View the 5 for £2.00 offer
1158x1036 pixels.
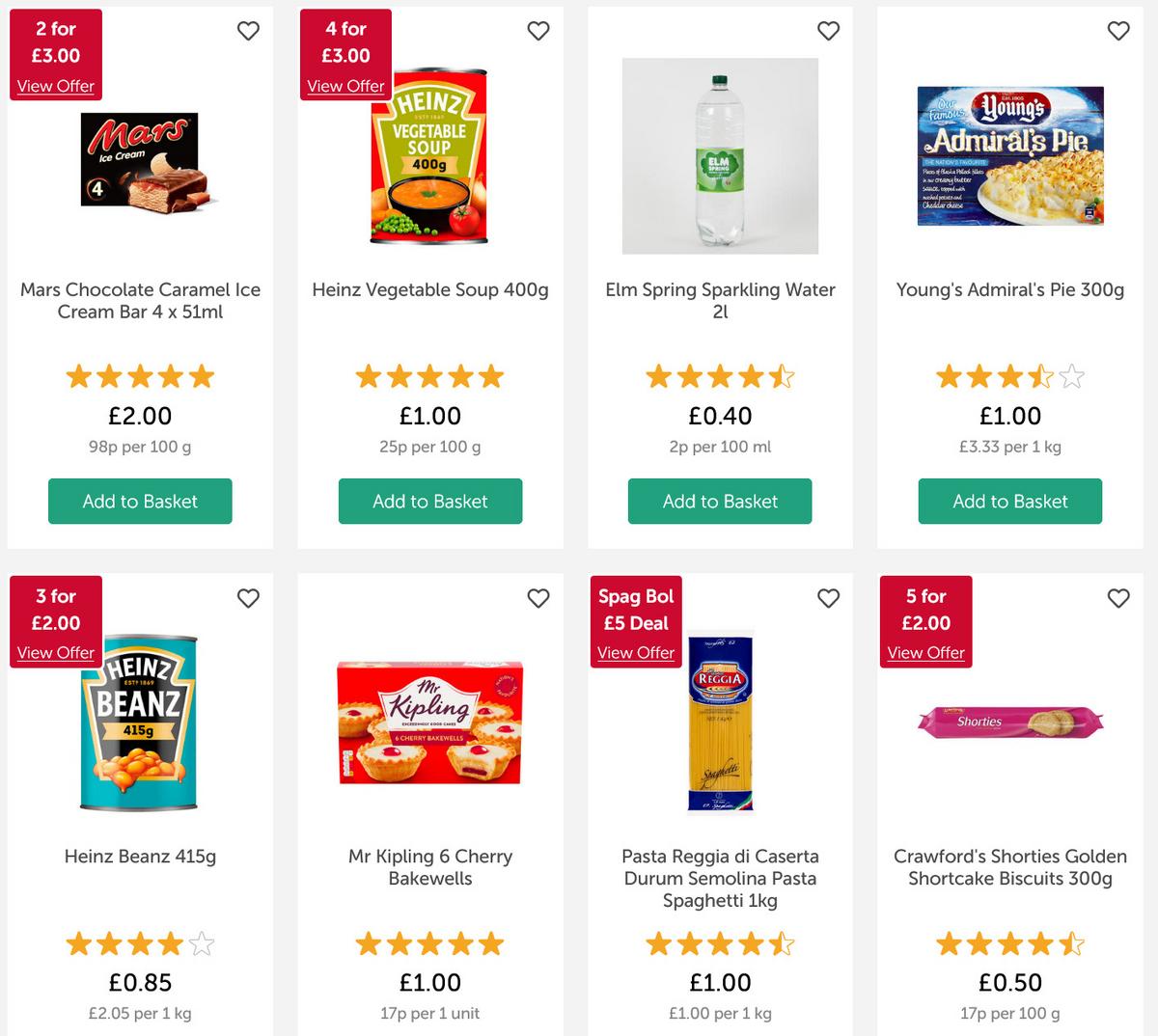point(925,653)
